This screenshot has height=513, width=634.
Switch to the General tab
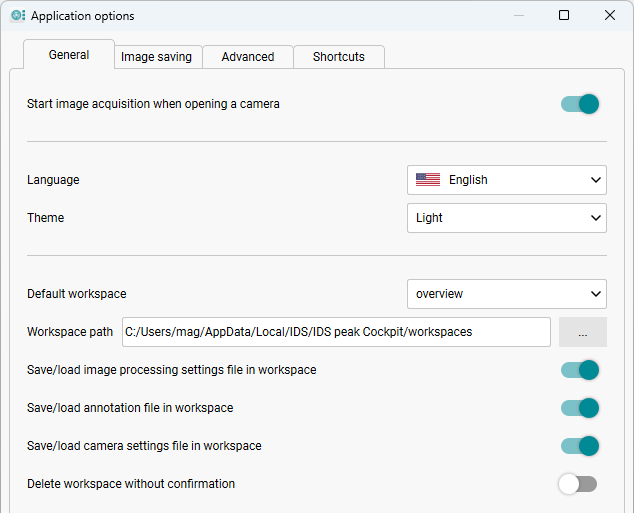[x=69, y=55]
